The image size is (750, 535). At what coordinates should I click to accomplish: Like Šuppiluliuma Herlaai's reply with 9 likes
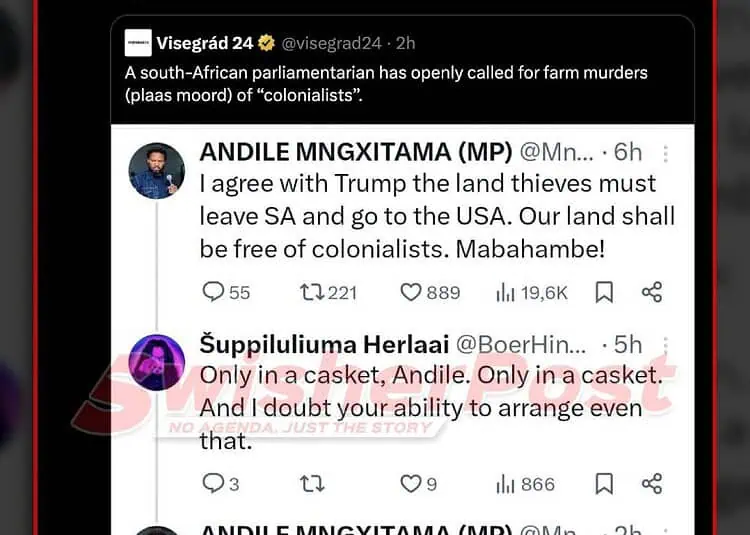pyautogui.click(x=411, y=484)
